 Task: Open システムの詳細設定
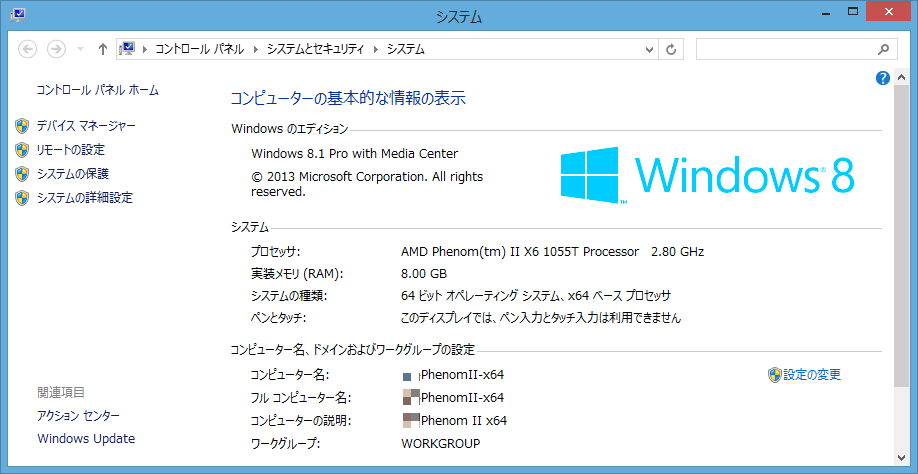[85, 198]
